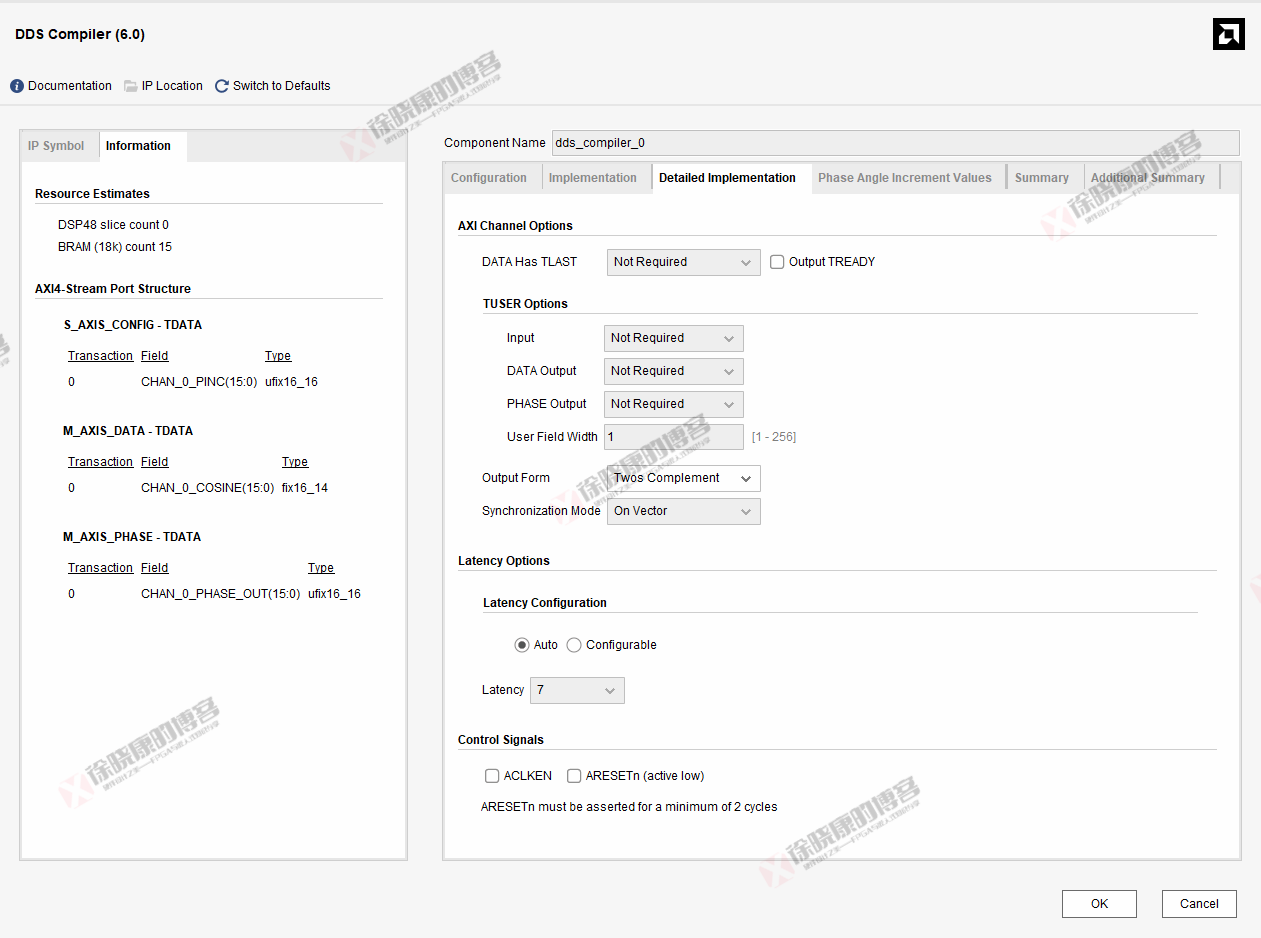Click Switch to Defaults refresh icon

(222, 86)
